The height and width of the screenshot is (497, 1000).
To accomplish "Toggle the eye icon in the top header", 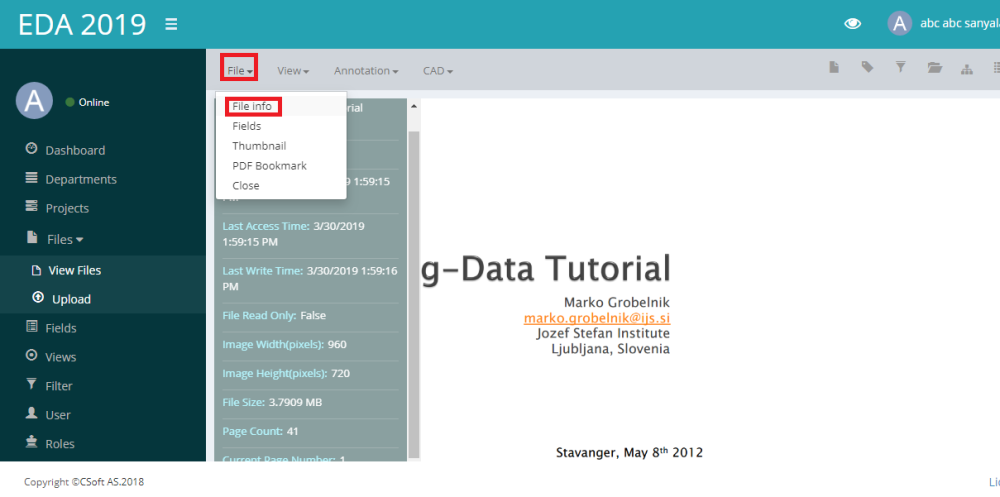I will coord(852,24).
